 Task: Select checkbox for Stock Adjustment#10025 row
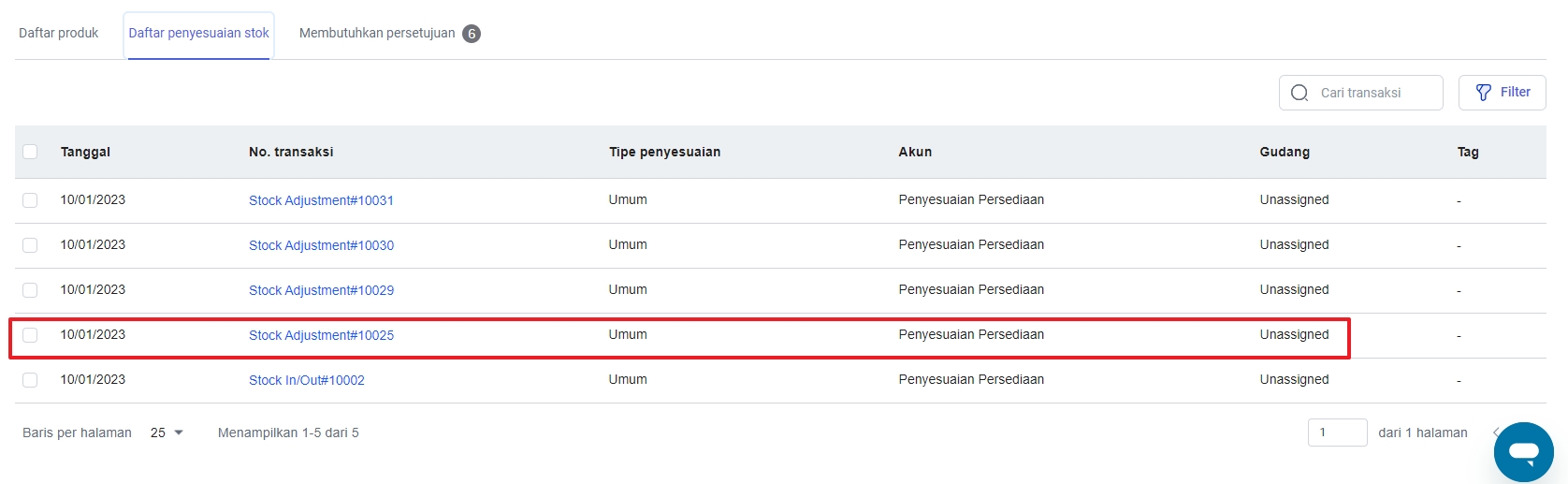(x=30, y=335)
